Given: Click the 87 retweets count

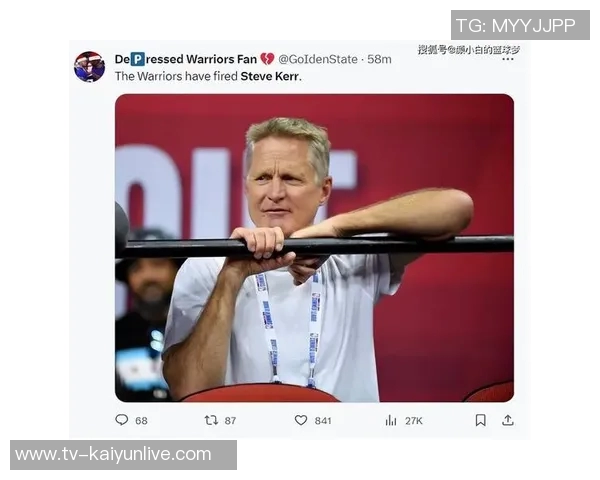Looking at the screenshot, I should coord(231,421).
